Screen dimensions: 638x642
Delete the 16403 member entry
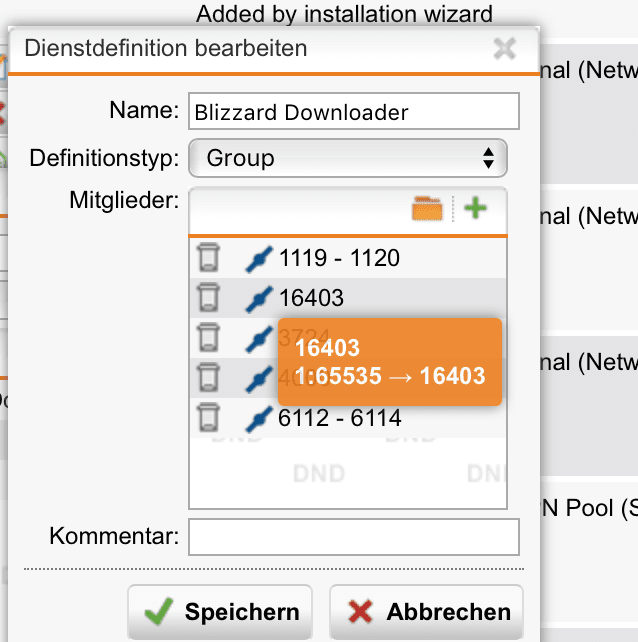[x=208, y=297]
